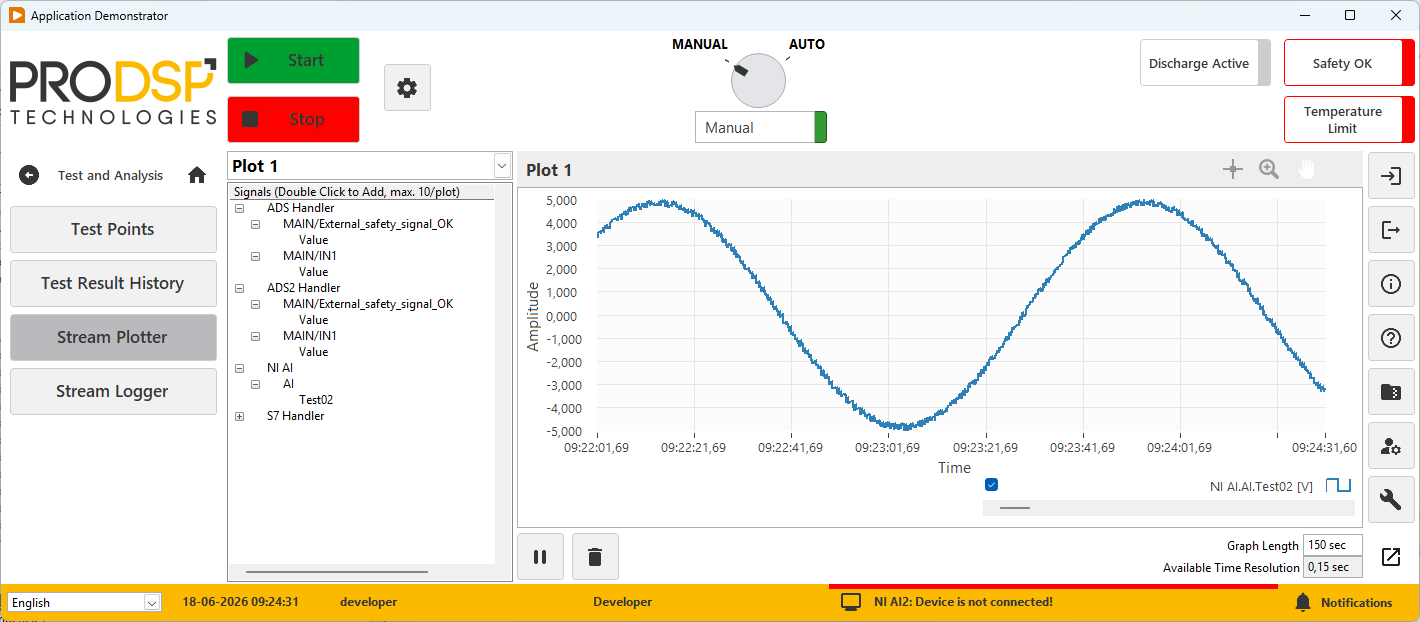Open the help question mark icon
The image size is (1420, 622).
tap(1391, 338)
